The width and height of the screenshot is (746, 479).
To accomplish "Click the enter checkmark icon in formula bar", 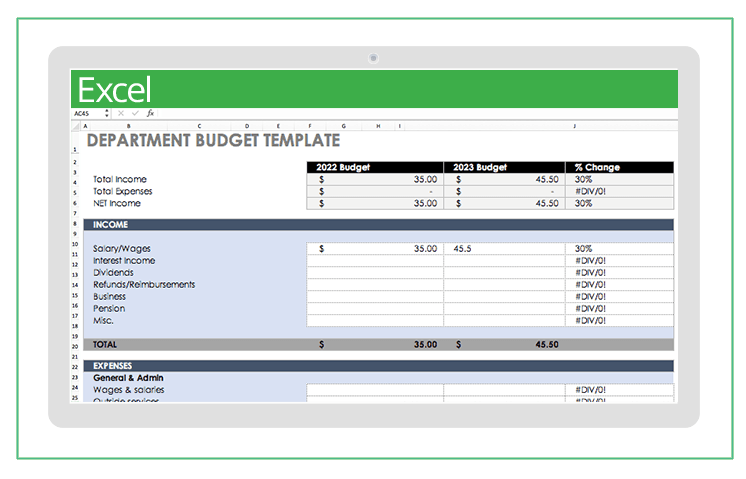I will click(x=136, y=114).
